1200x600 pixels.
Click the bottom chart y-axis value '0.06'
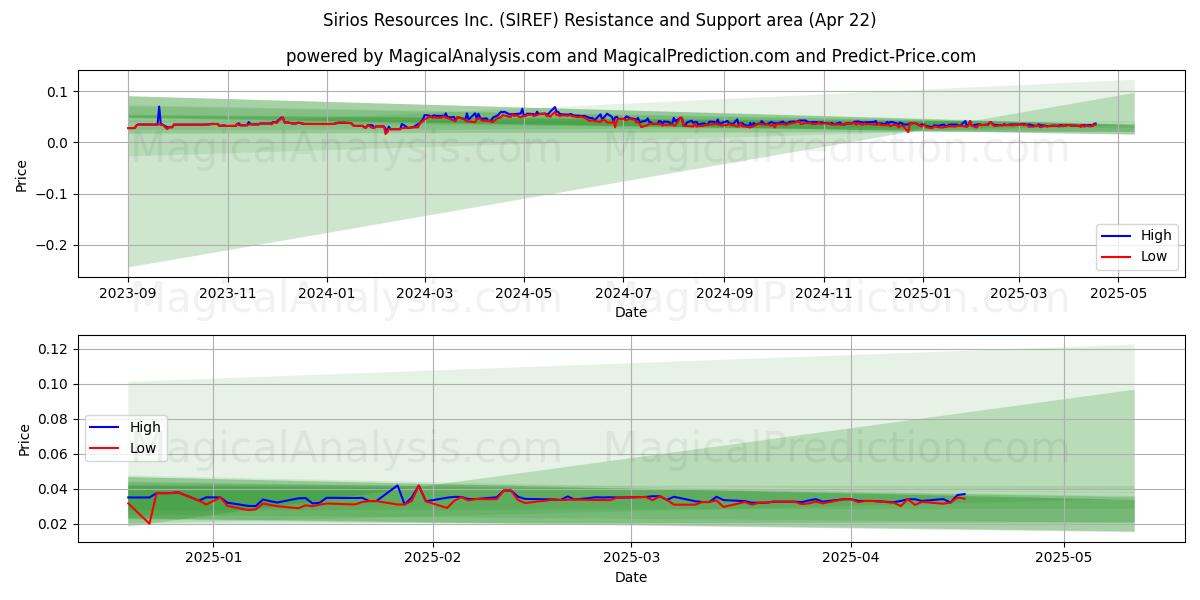click(54, 454)
